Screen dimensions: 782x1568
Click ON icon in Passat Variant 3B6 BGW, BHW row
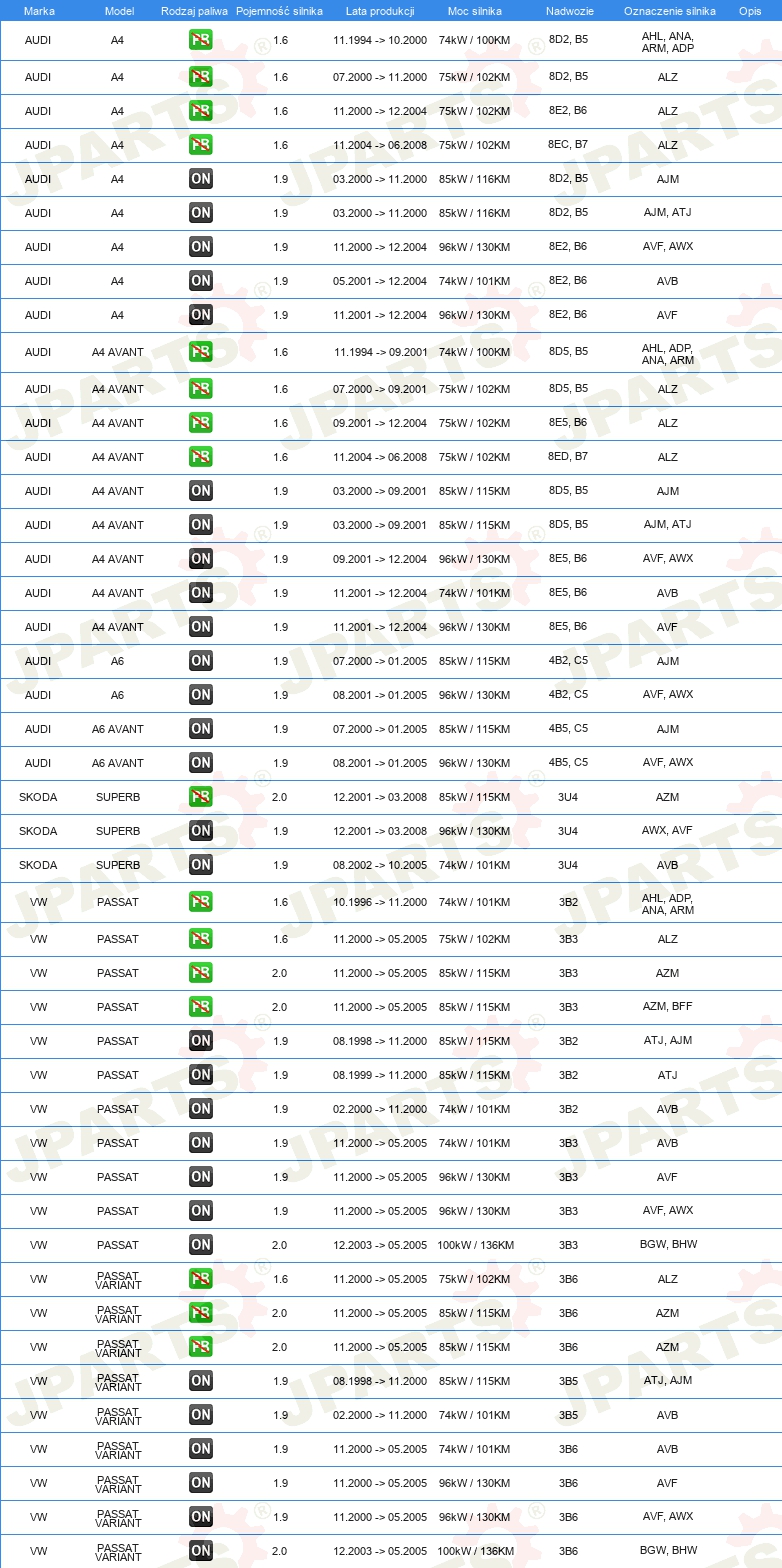pyautogui.click(x=201, y=1551)
